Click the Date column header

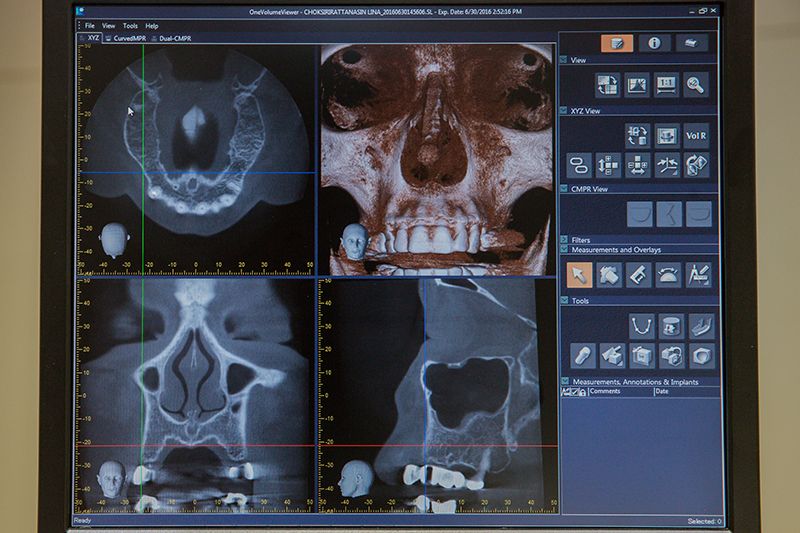(x=687, y=392)
